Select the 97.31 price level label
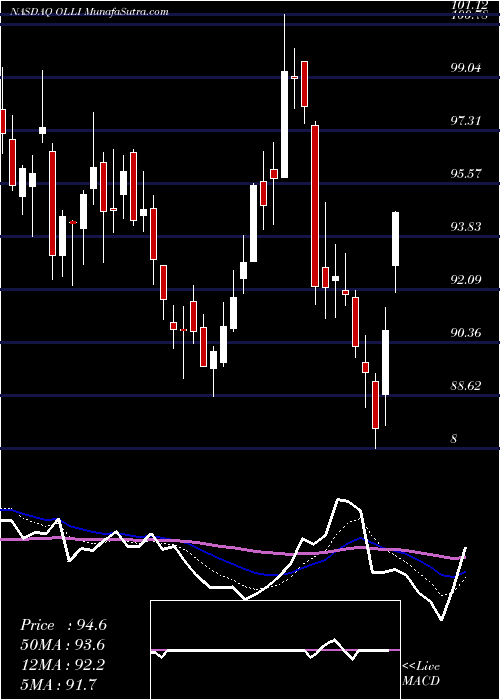Viewport: 500px width, 700px height. click(466, 121)
